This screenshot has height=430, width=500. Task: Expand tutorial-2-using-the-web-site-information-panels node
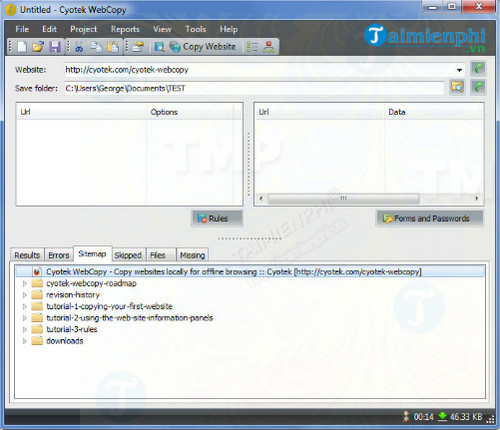(25, 318)
